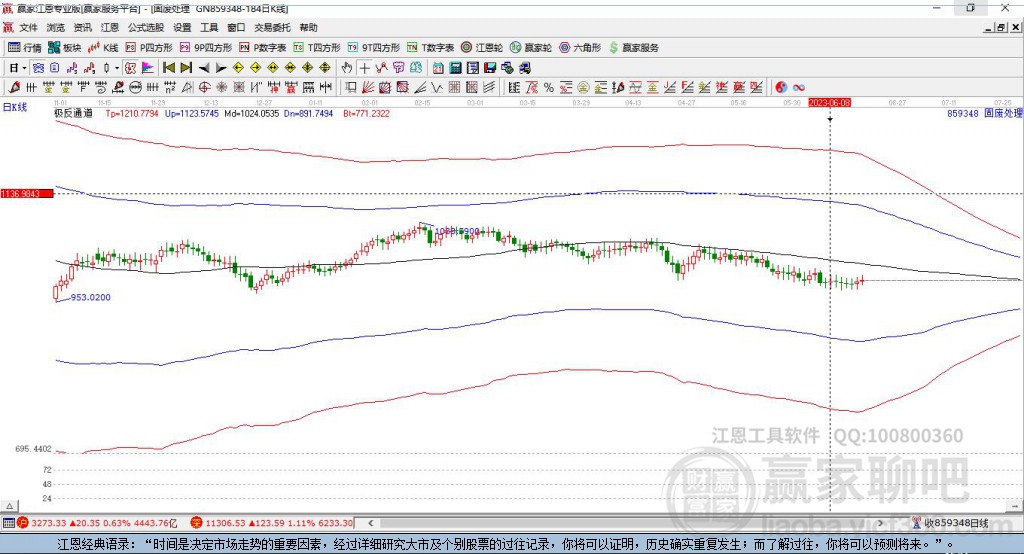The height and width of the screenshot is (554, 1024).
Task: Open the 六角形 hexagon tool
Action: pyautogui.click(x=580, y=48)
